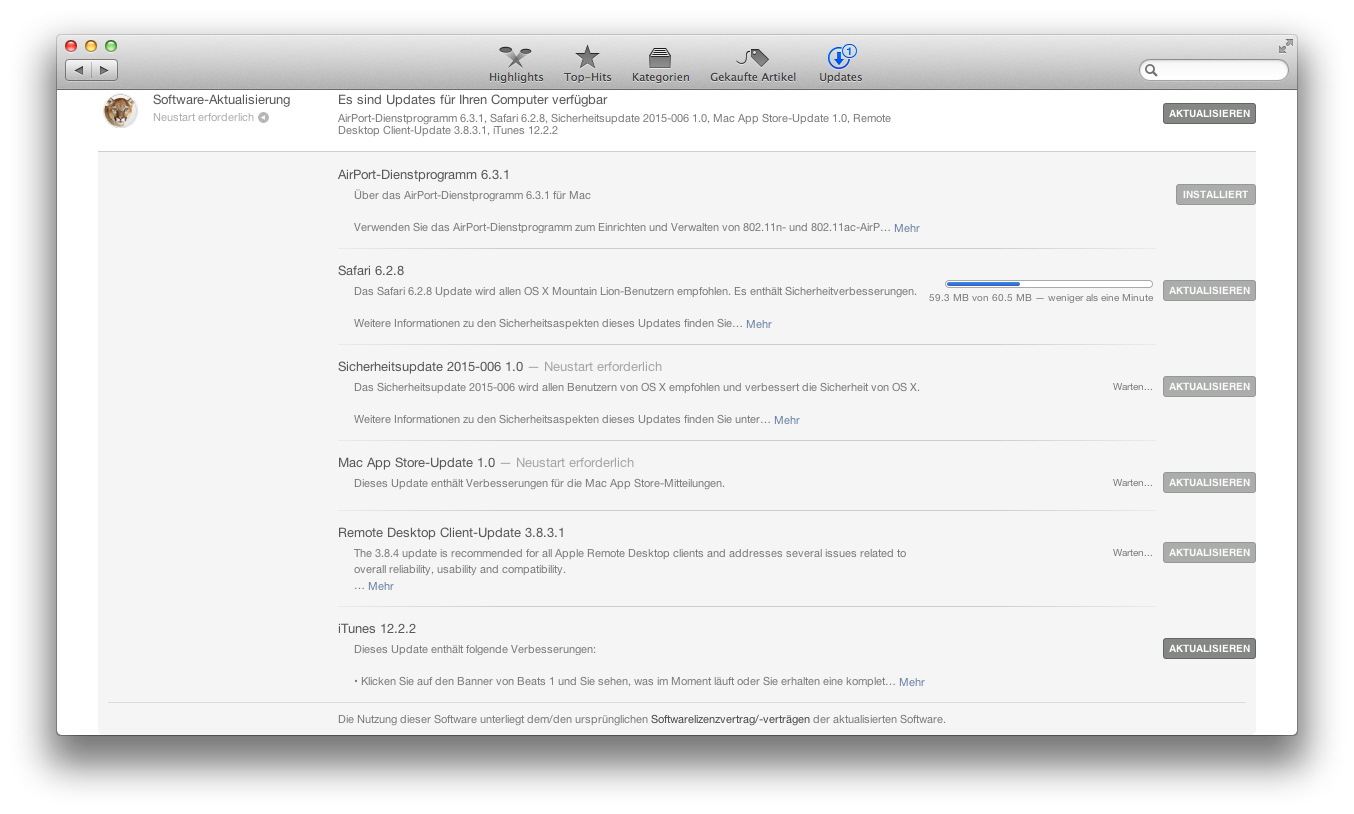
Task: Open the Kategorien tray icon
Action: pyautogui.click(x=660, y=58)
